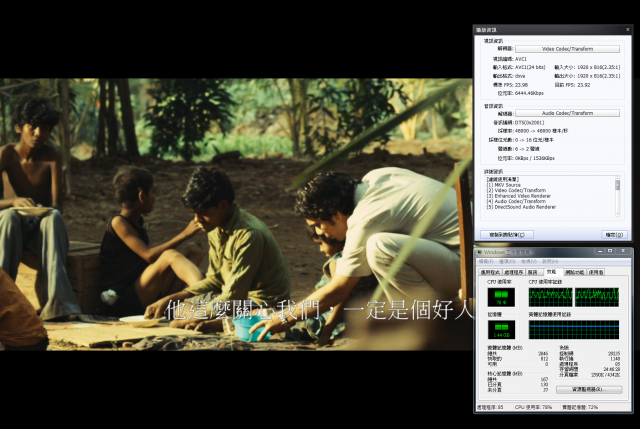Switch to the Services tab in Task Manager

533,272
